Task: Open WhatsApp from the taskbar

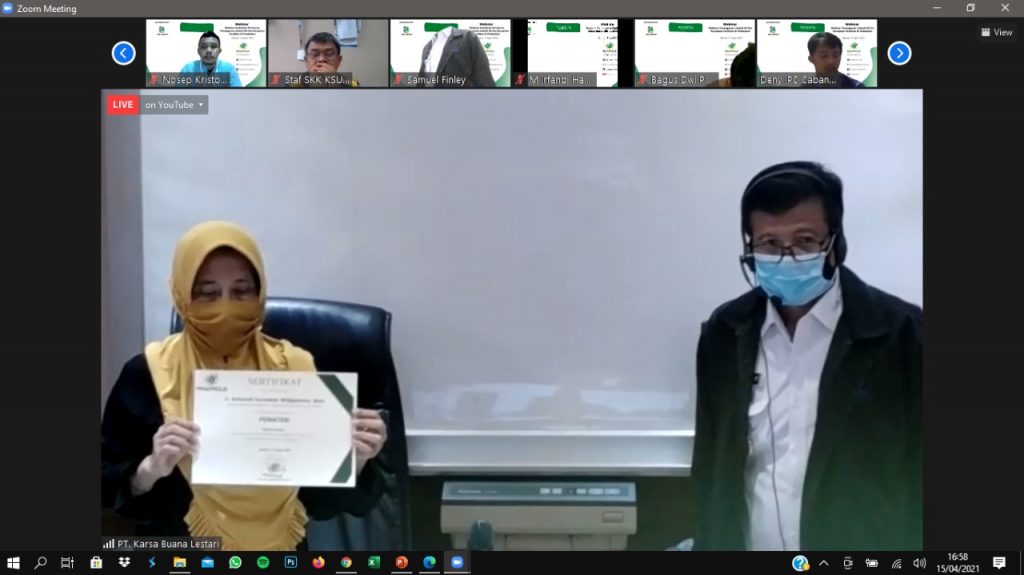Action: point(235,563)
